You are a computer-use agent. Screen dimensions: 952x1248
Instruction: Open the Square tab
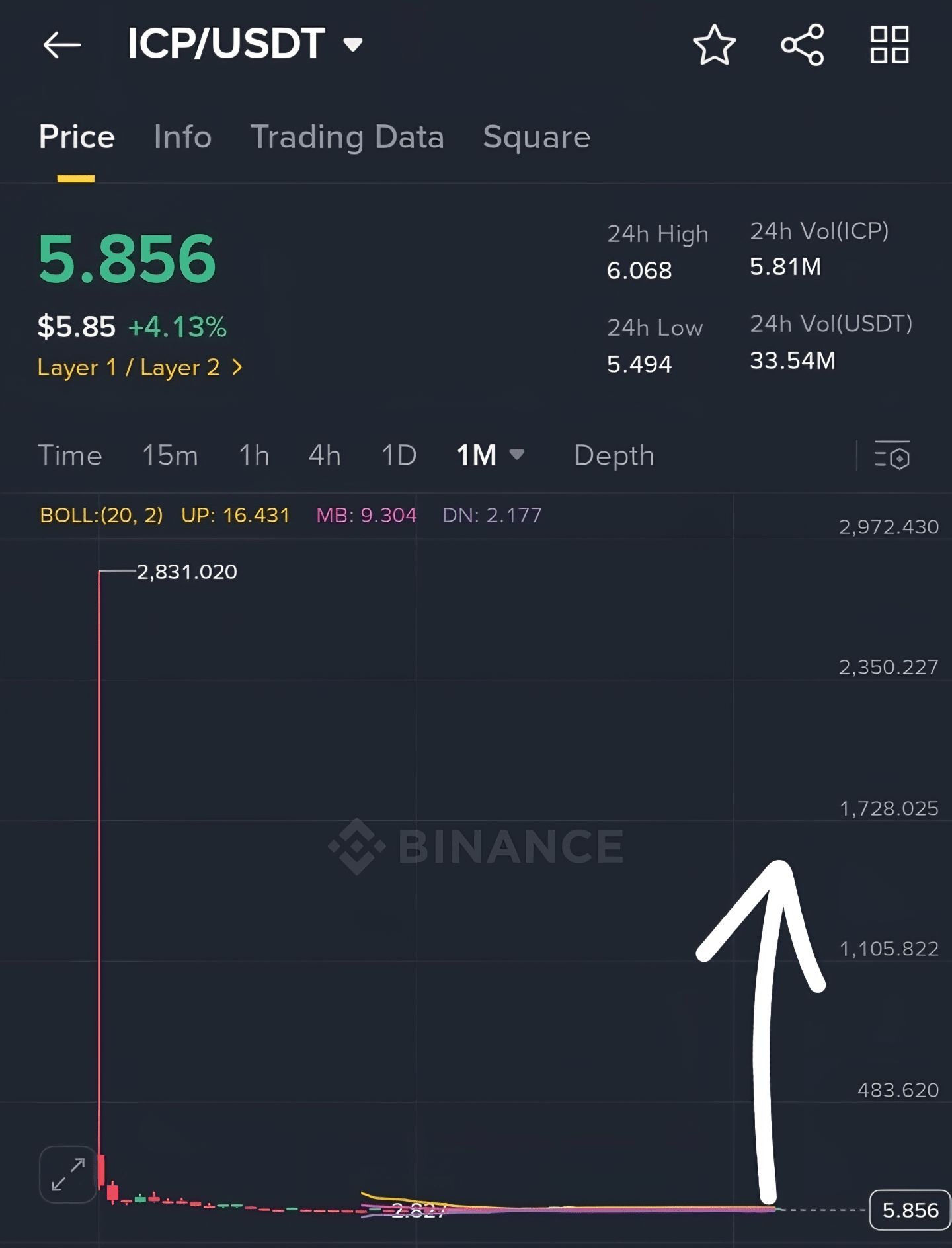[x=537, y=137]
